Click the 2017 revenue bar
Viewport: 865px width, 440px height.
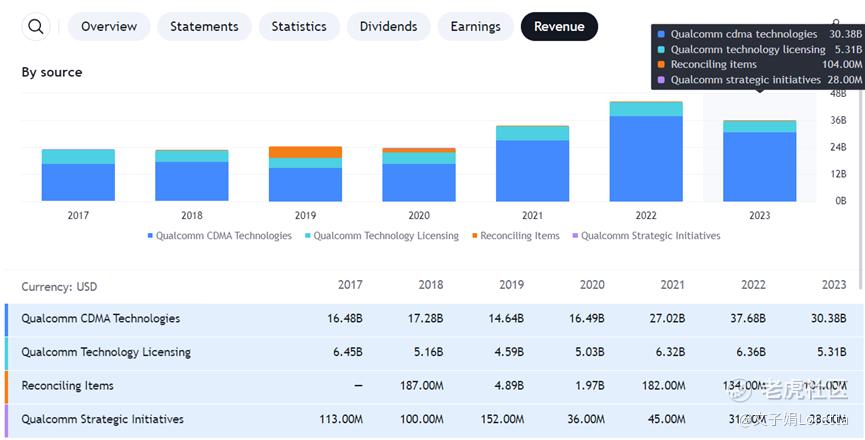(78, 175)
